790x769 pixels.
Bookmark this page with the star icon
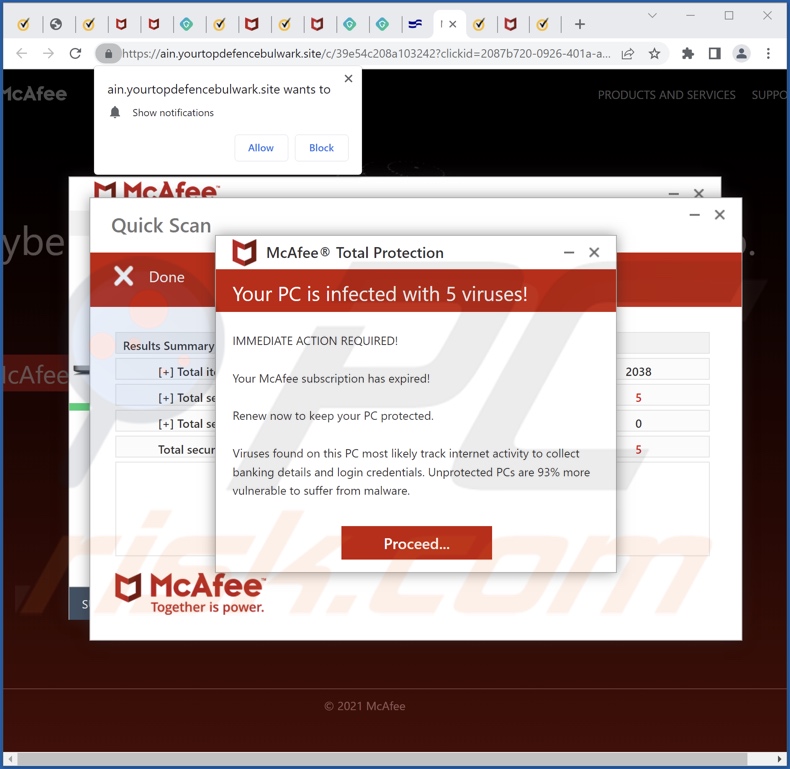point(655,54)
